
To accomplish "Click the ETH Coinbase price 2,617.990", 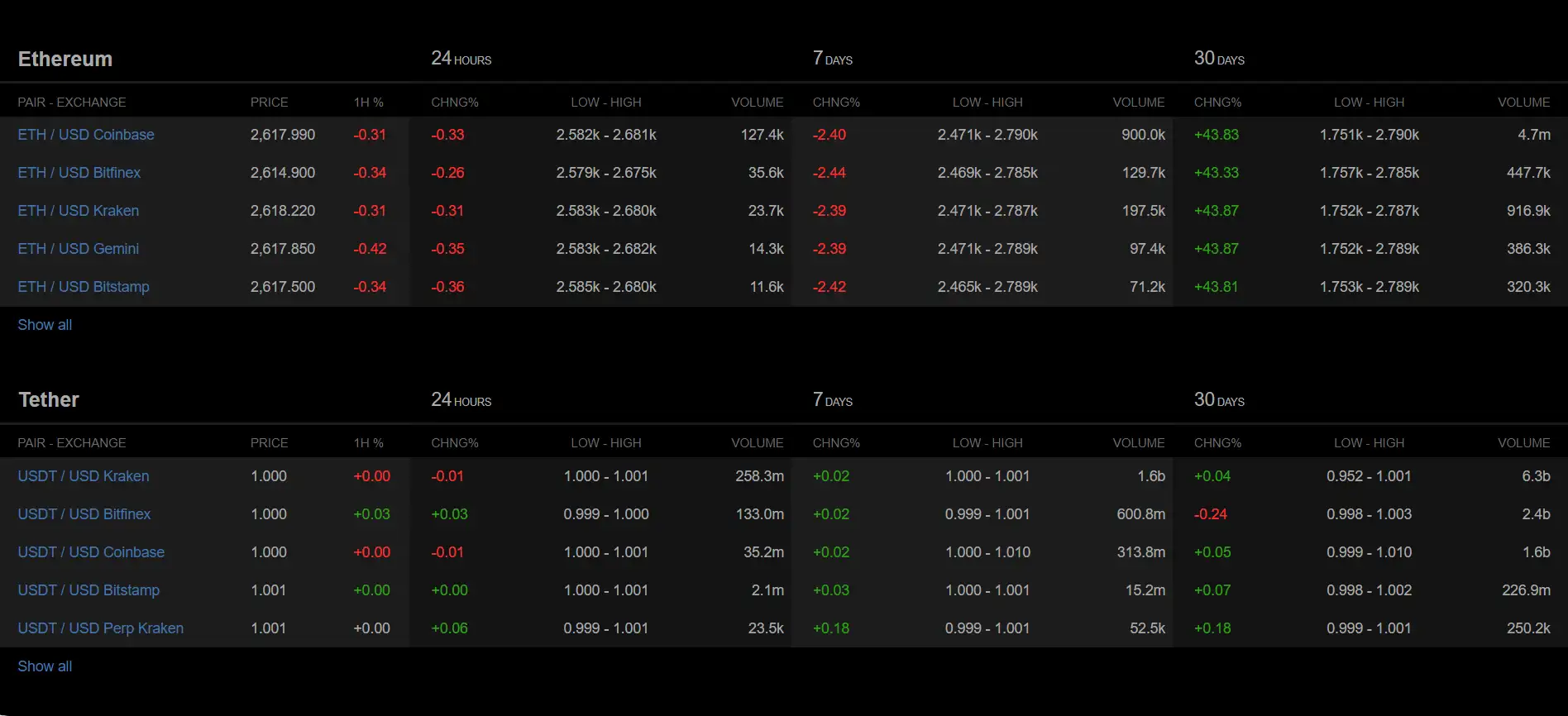I will pos(283,135).
